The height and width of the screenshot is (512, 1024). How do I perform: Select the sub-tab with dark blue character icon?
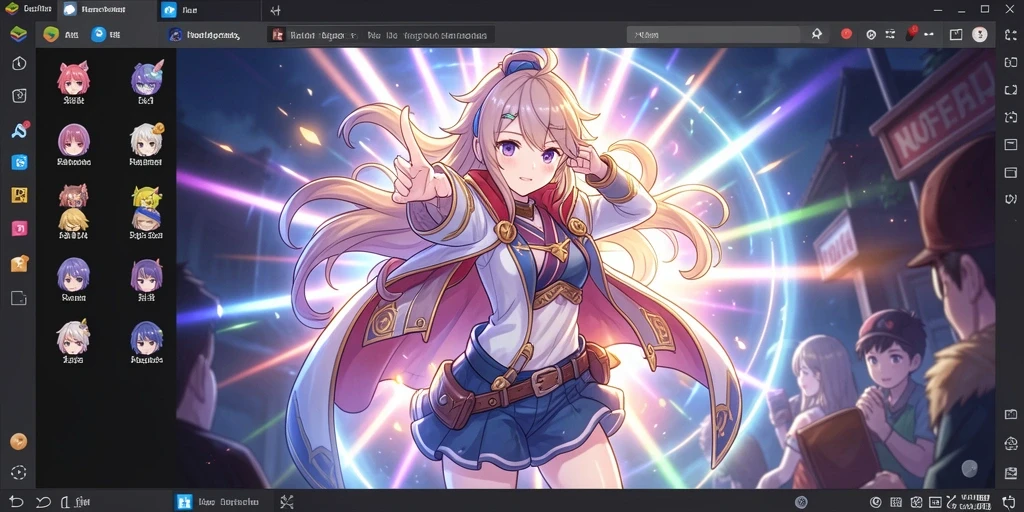click(204, 35)
